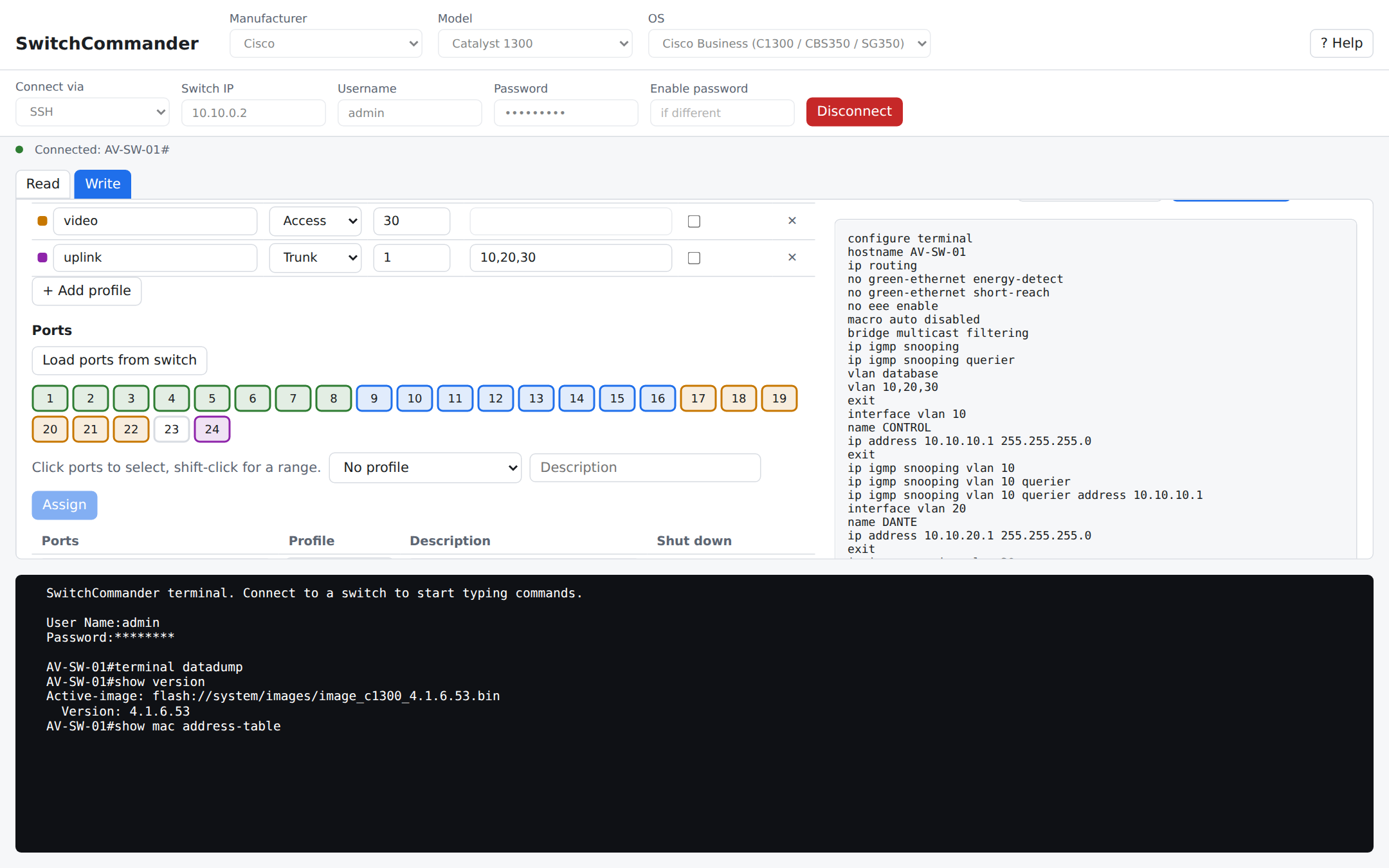
Task: Toggle the checkbox in the video row
Action: pyautogui.click(x=694, y=221)
